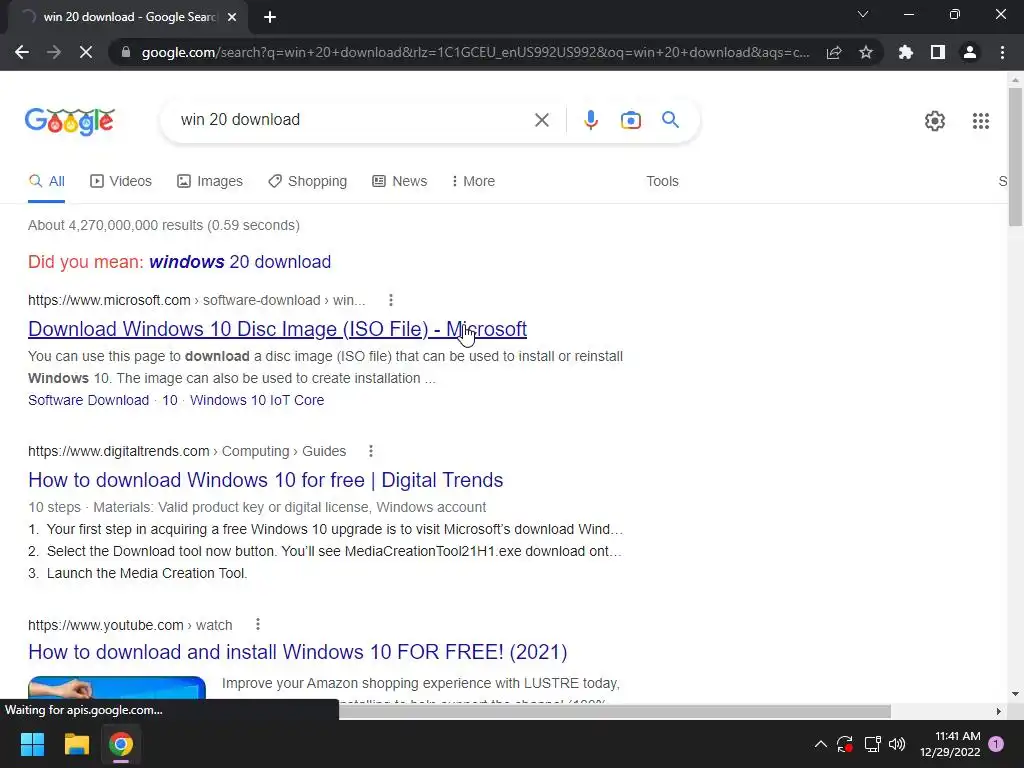The width and height of the screenshot is (1024, 768).
Task: Click the browser forward arrow
Action: click(x=54, y=52)
